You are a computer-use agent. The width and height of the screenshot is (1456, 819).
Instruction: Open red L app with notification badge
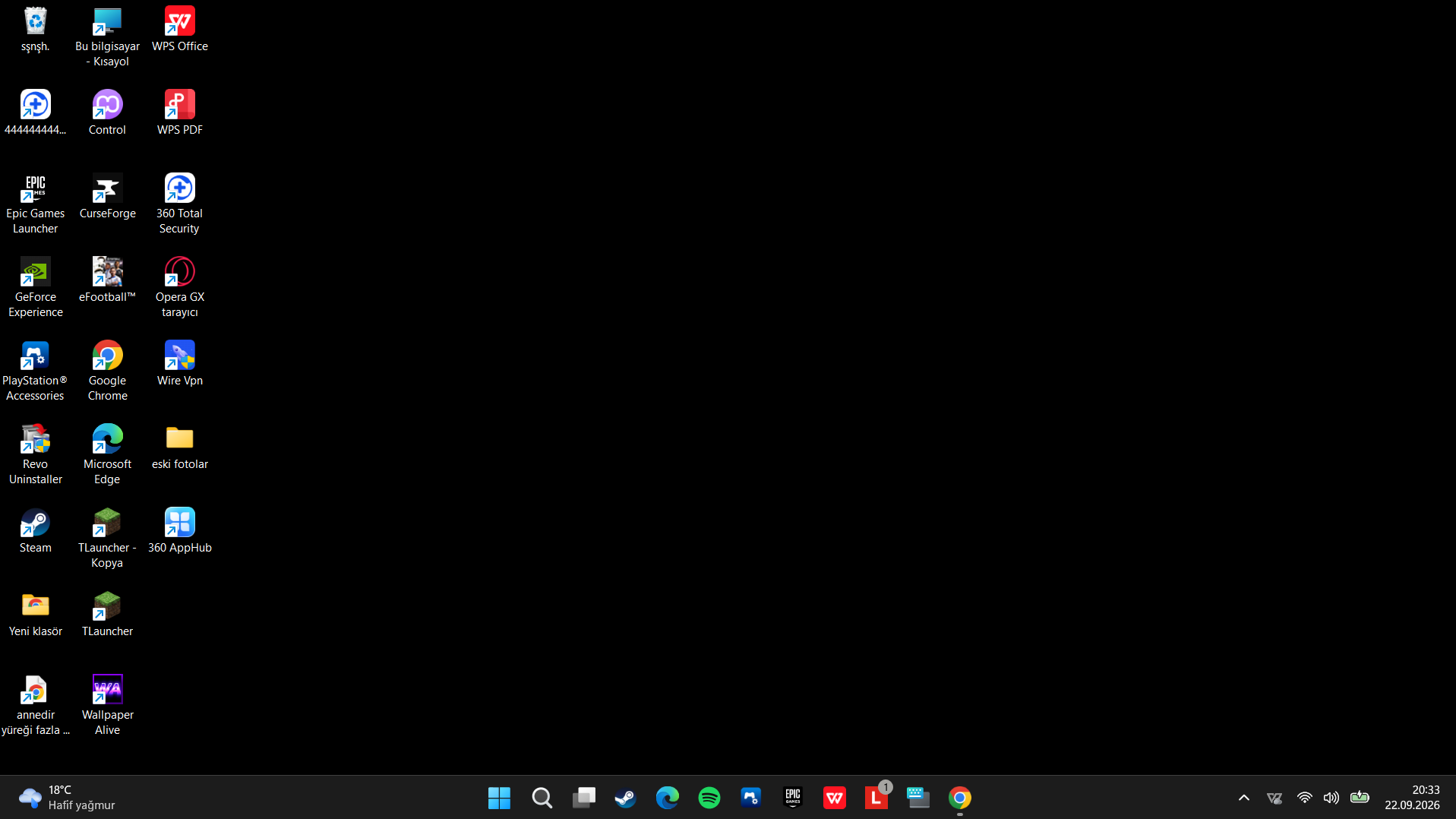[x=876, y=798]
